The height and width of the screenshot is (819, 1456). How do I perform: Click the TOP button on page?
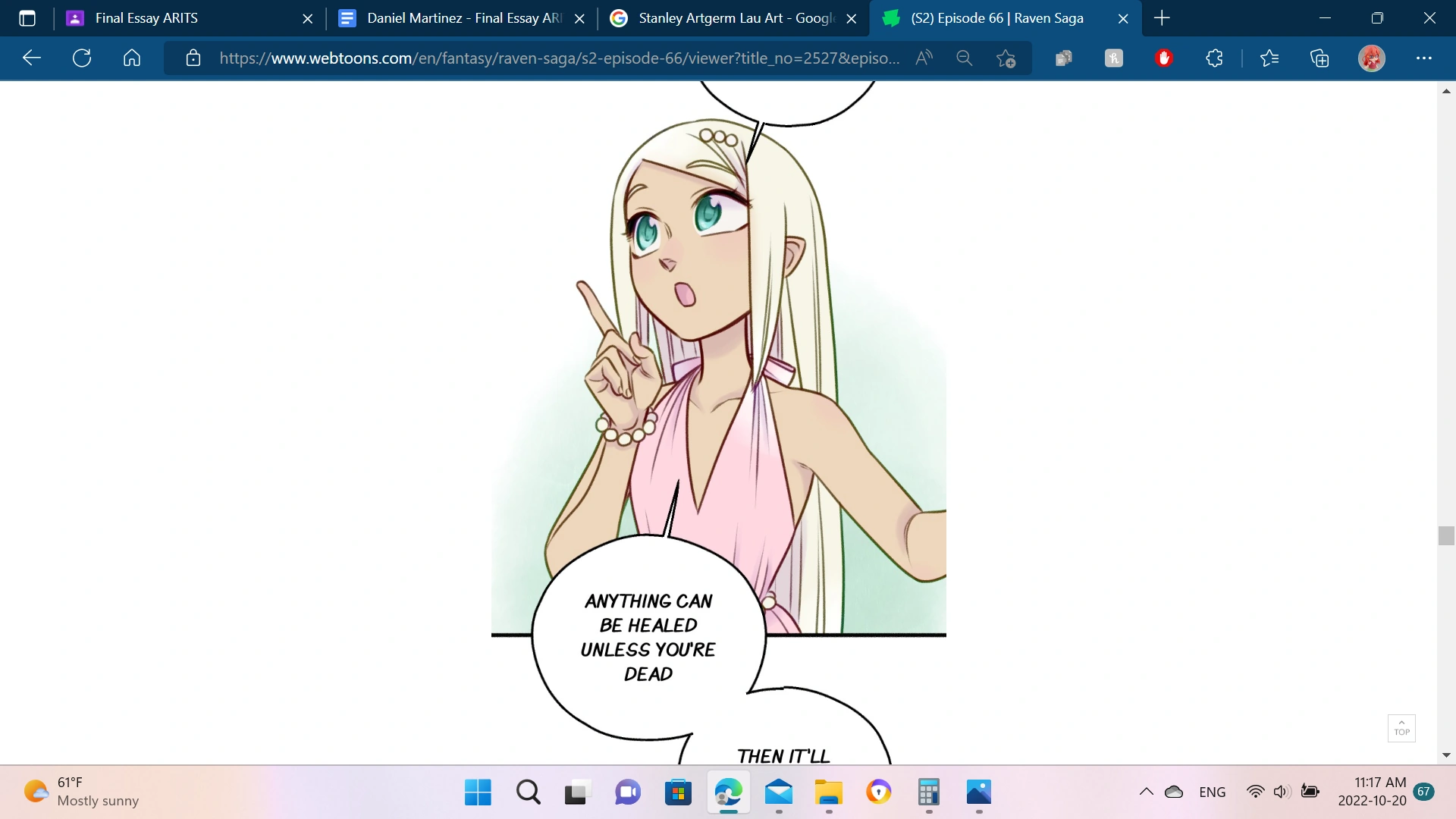(1401, 728)
